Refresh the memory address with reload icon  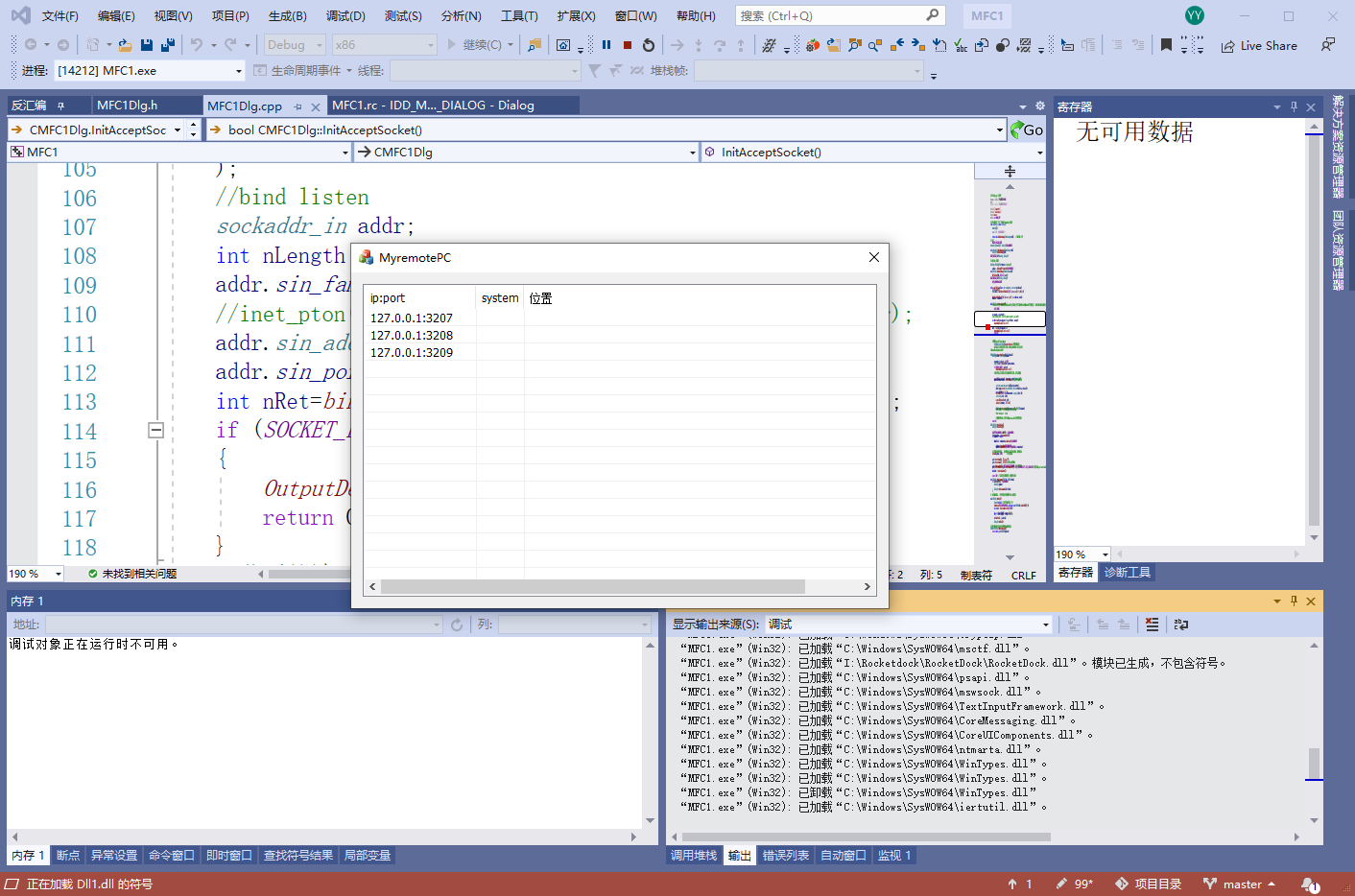tap(457, 625)
